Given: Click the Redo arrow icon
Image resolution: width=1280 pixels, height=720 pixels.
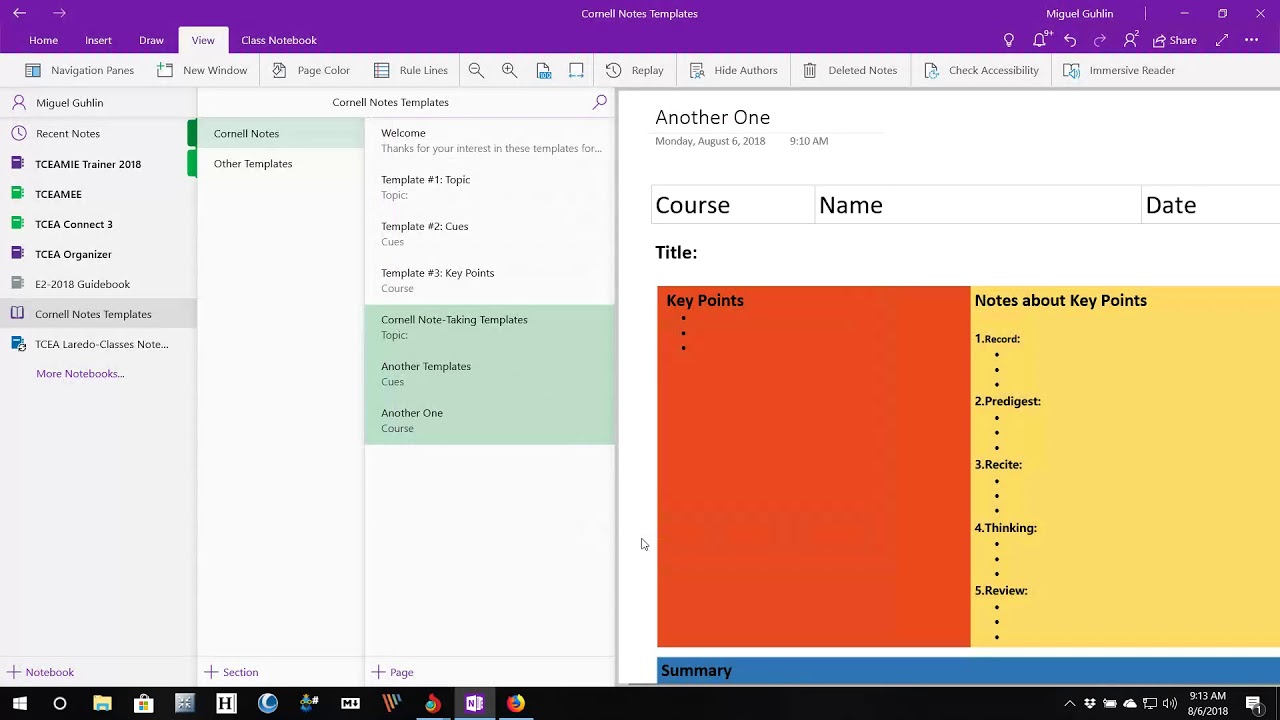Looking at the screenshot, I should click(x=1100, y=40).
